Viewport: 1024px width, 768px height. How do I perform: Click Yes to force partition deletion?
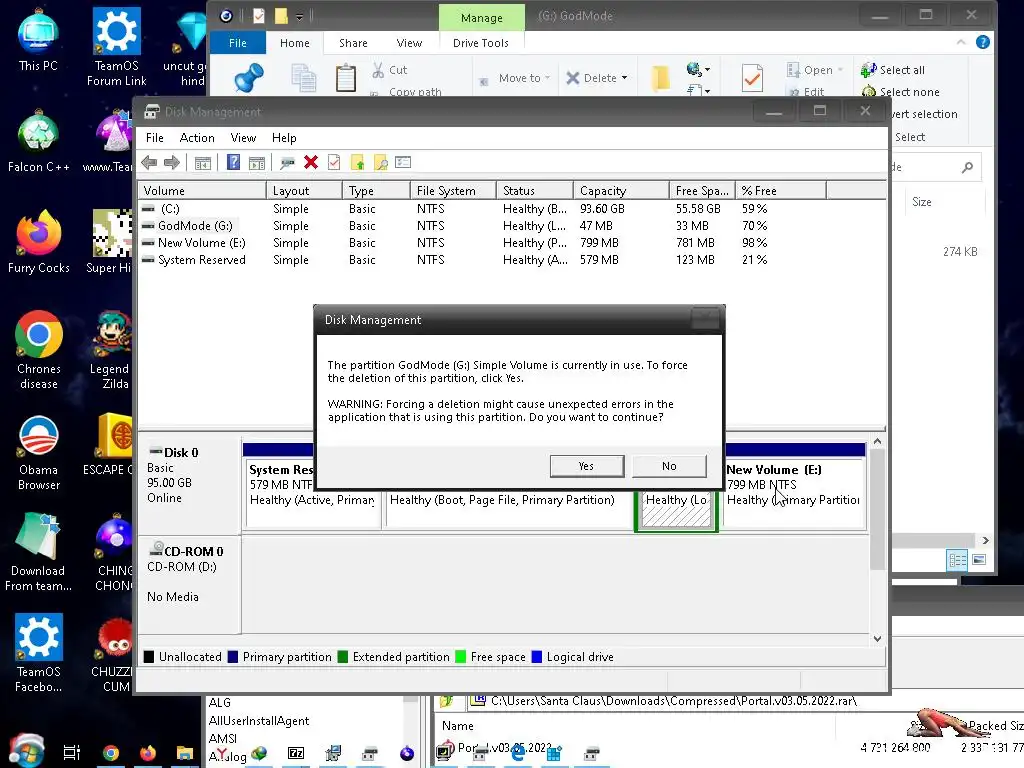586,466
